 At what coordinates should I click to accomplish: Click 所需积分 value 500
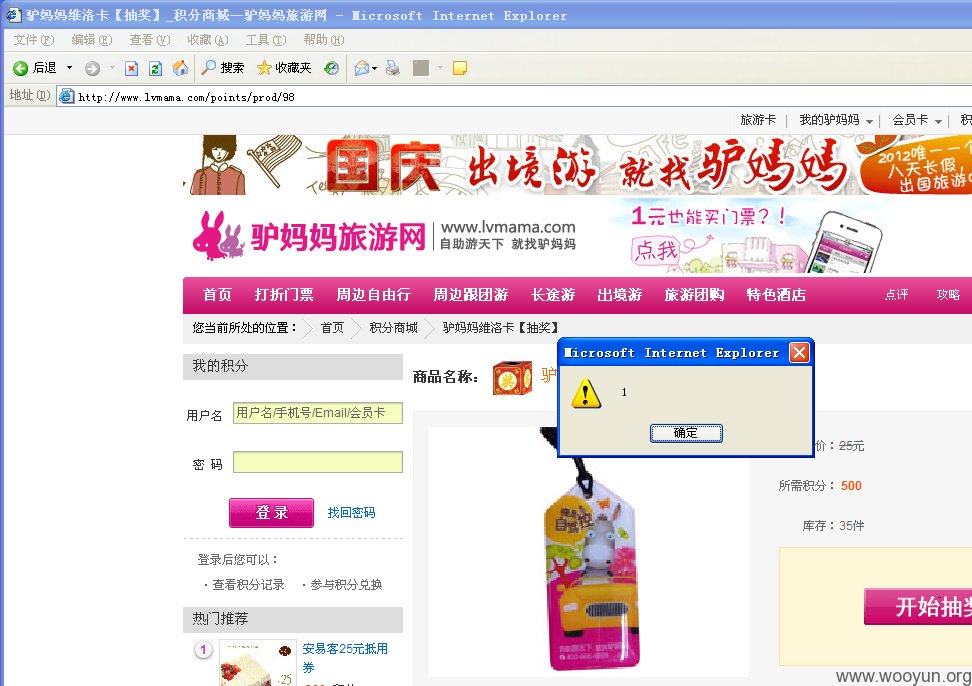point(851,486)
